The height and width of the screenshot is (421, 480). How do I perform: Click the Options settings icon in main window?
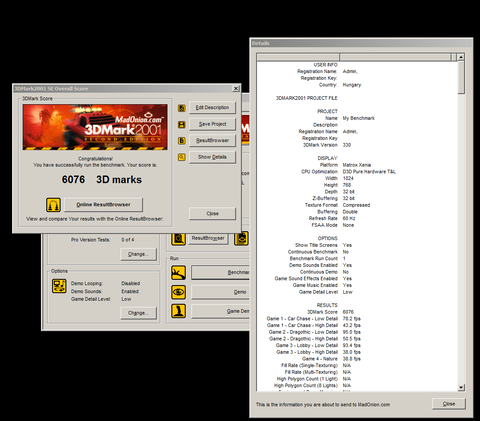coord(59,286)
